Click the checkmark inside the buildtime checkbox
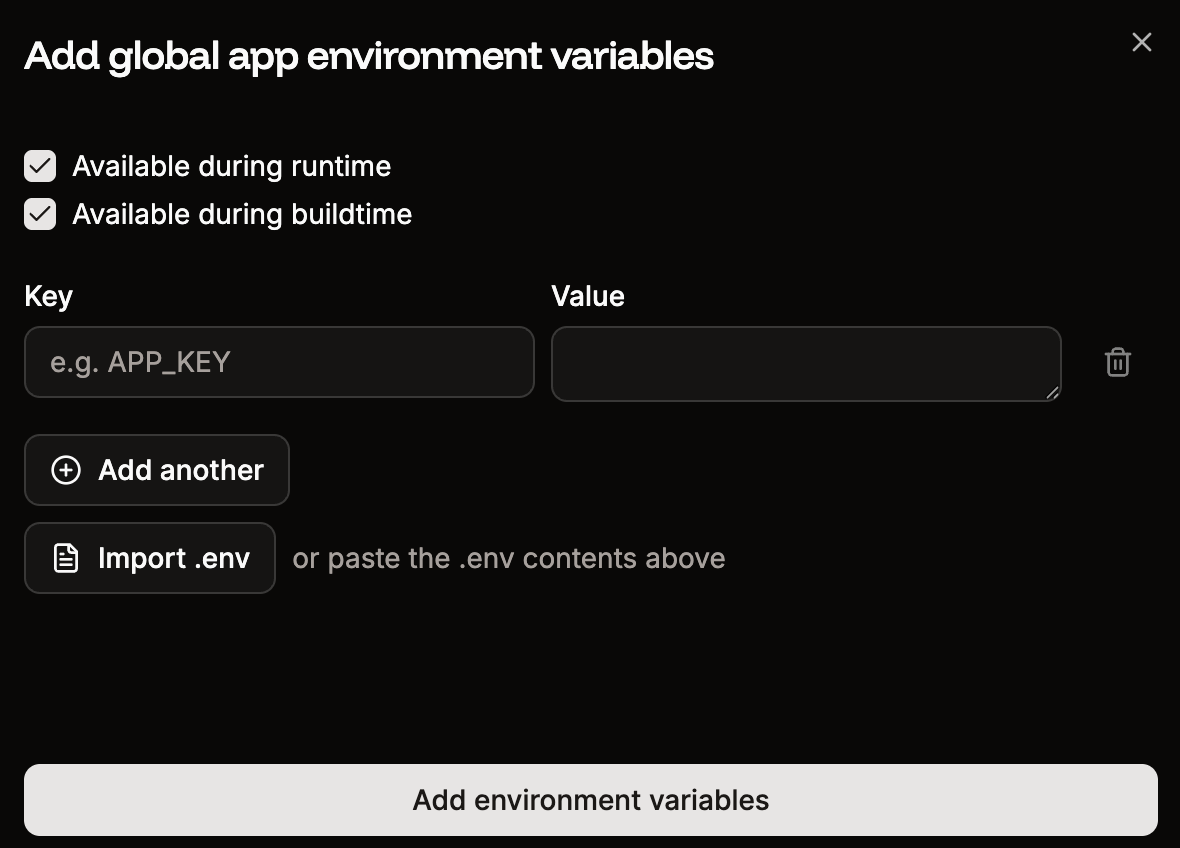Screen dimensions: 1180x848 [40, 214]
